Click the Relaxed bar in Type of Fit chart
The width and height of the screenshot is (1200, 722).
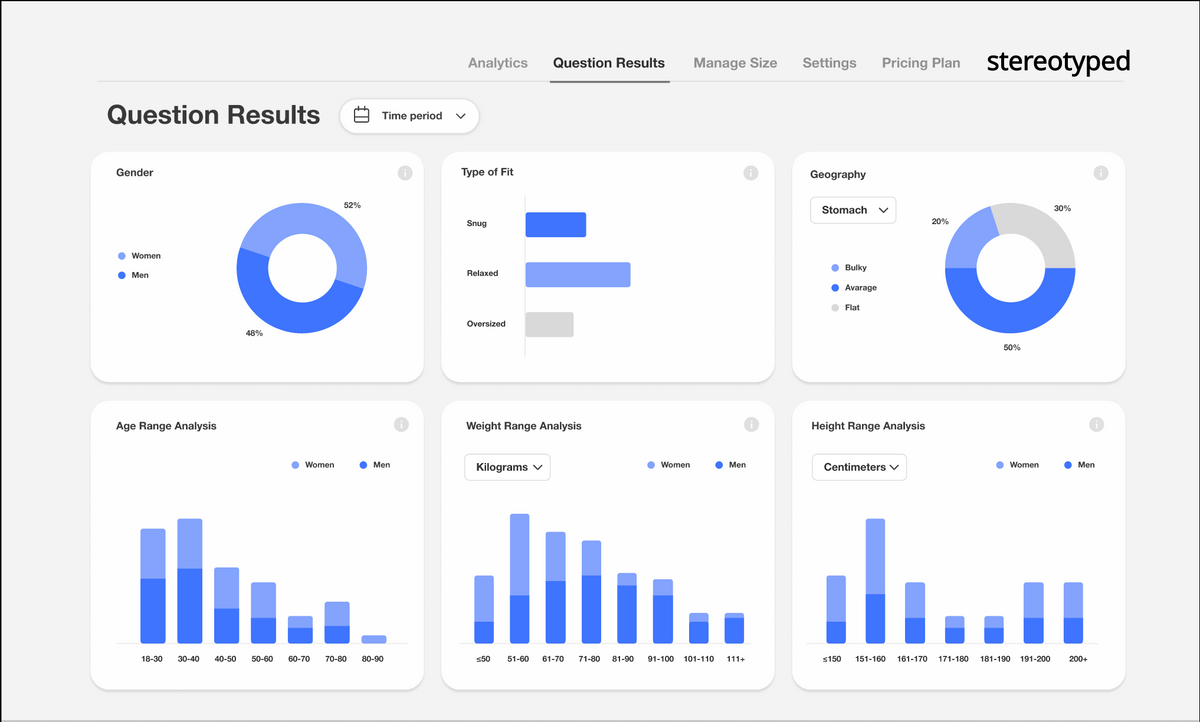coord(577,275)
